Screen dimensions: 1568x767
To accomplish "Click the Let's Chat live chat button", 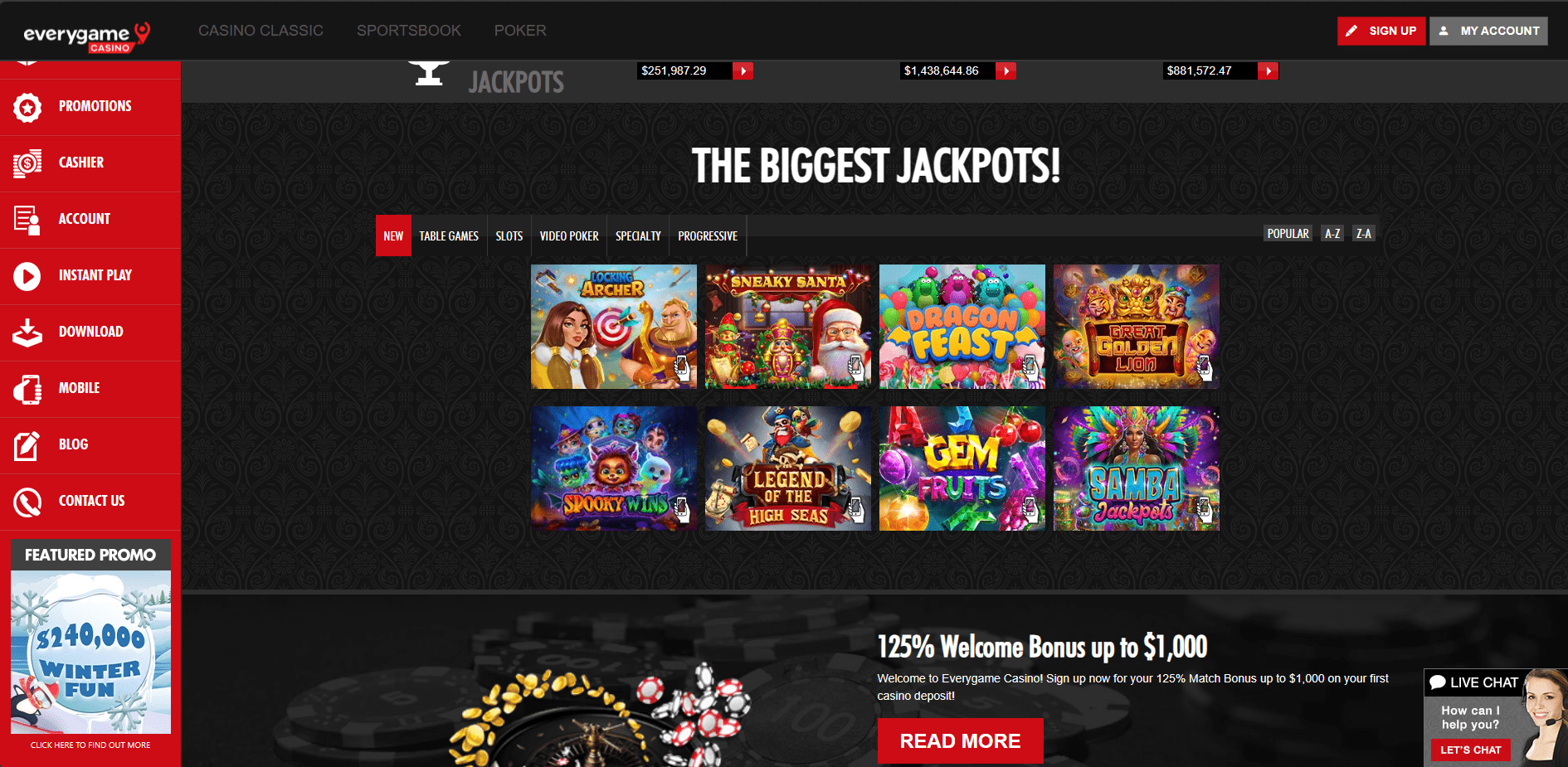I will (x=1471, y=750).
